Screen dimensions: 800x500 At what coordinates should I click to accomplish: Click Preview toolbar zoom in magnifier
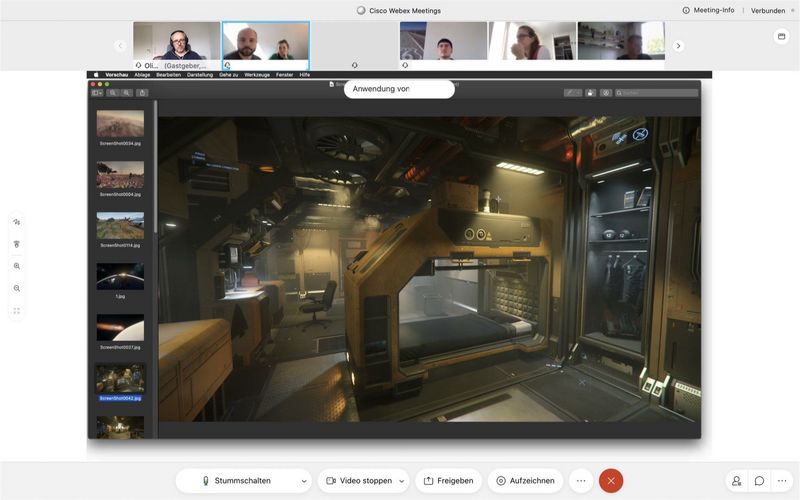126,93
